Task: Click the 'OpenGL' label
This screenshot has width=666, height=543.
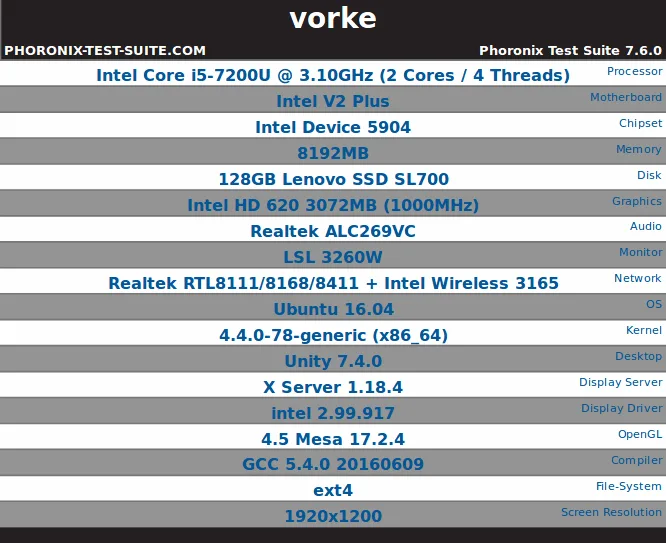Action: [x=640, y=434]
